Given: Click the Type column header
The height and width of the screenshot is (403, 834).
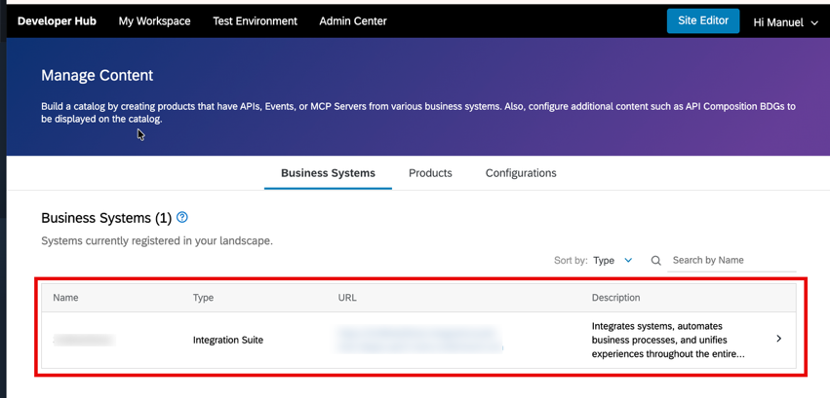Looking at the screenshot, I should point(203,298).
